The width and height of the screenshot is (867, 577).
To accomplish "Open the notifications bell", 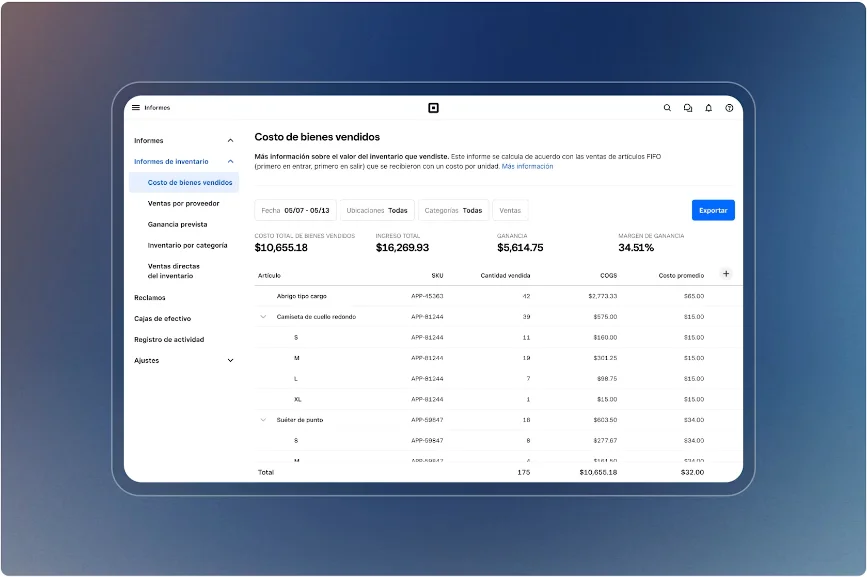I will pos(708,108).
